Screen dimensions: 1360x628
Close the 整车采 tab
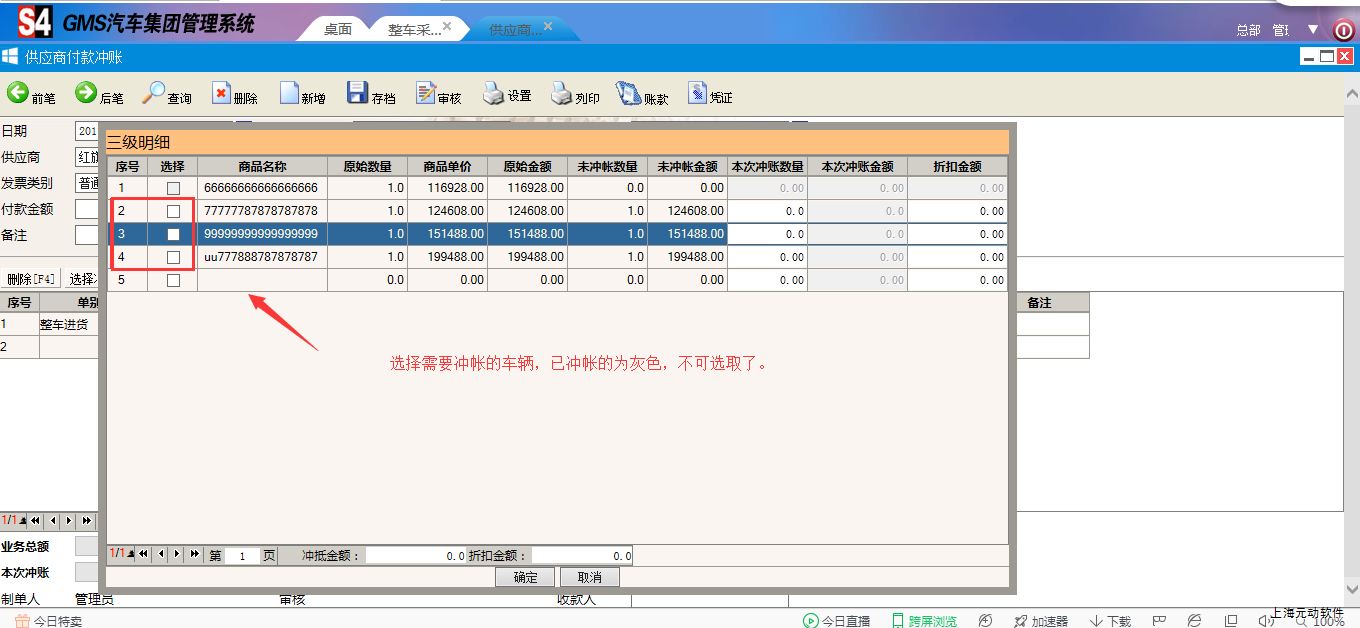[x=447, y=26]
